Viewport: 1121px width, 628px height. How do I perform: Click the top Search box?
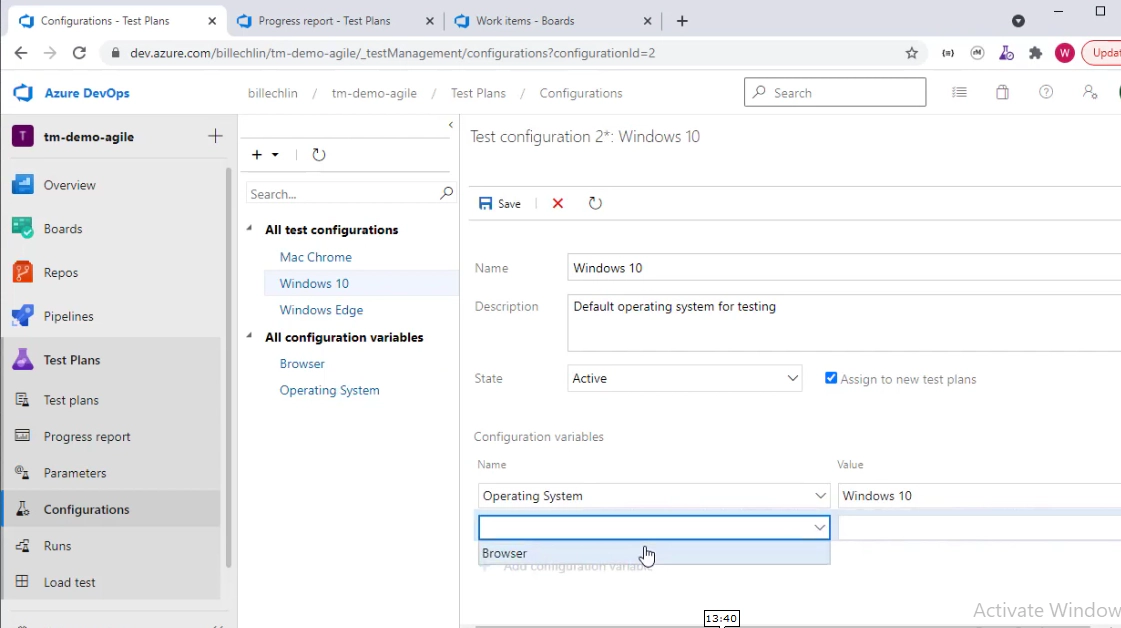[835, 92]
